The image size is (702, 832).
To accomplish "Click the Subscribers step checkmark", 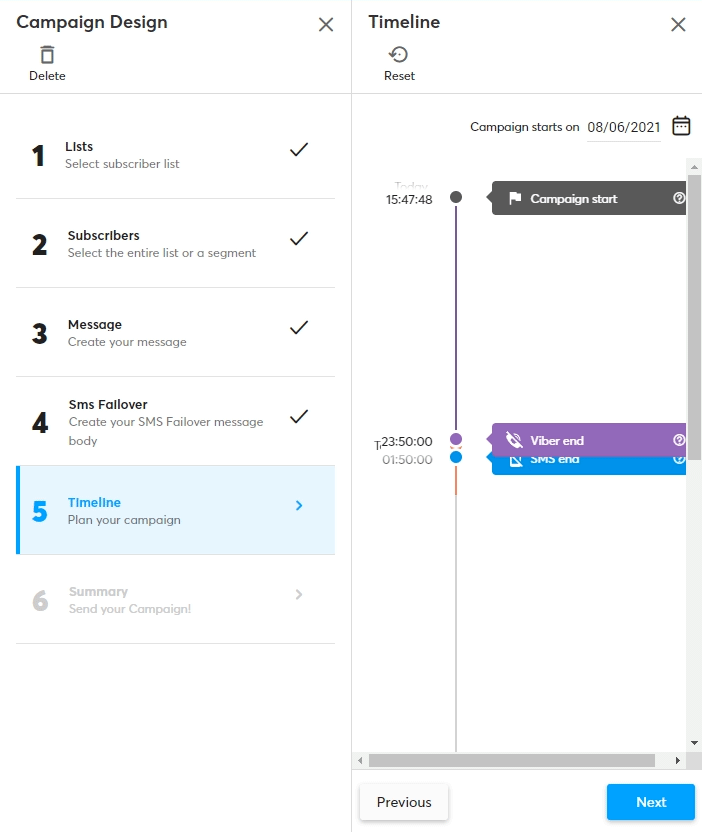I will coord(298,239).
